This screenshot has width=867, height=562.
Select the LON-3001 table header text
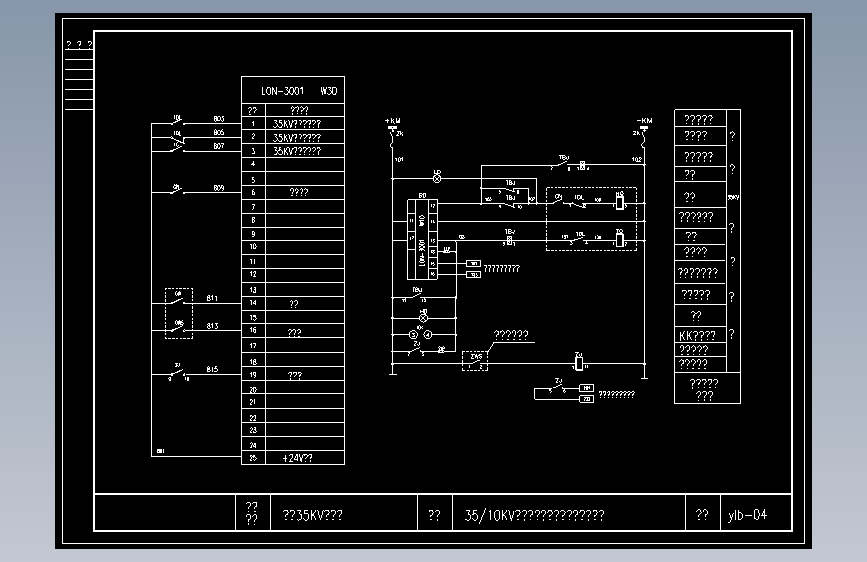click(x=283, y=91)
